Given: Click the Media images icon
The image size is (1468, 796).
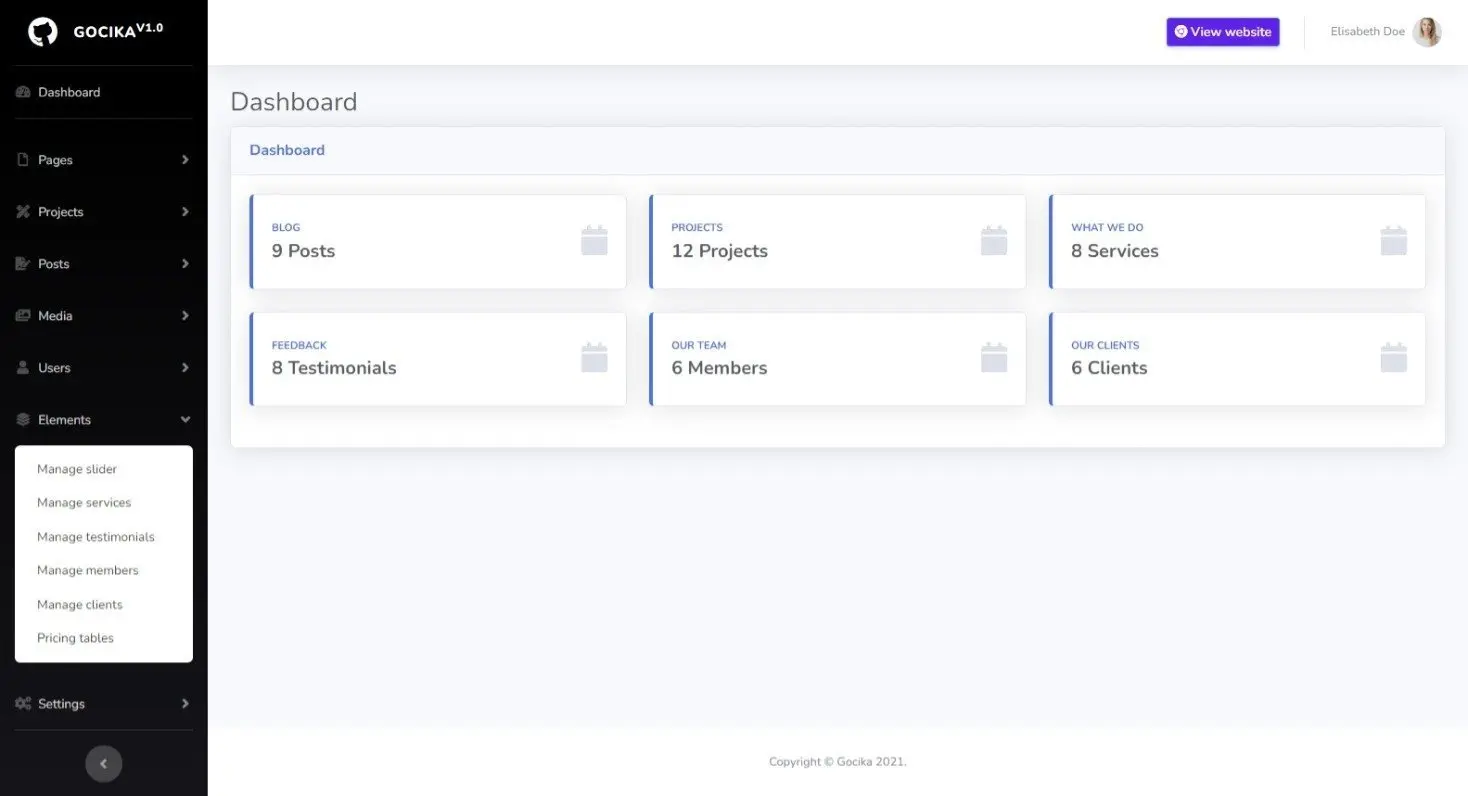Looking at the screenshot, I should click(x=23, y=316).
